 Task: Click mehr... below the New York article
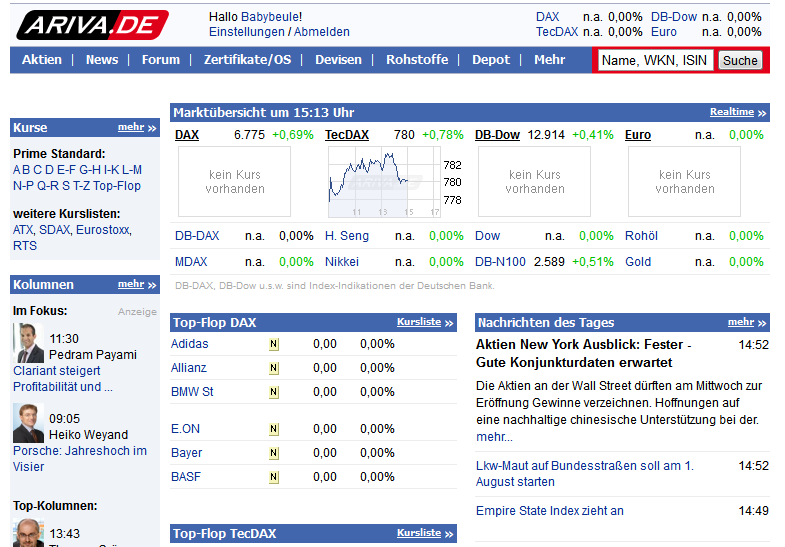tap(494, 437)
